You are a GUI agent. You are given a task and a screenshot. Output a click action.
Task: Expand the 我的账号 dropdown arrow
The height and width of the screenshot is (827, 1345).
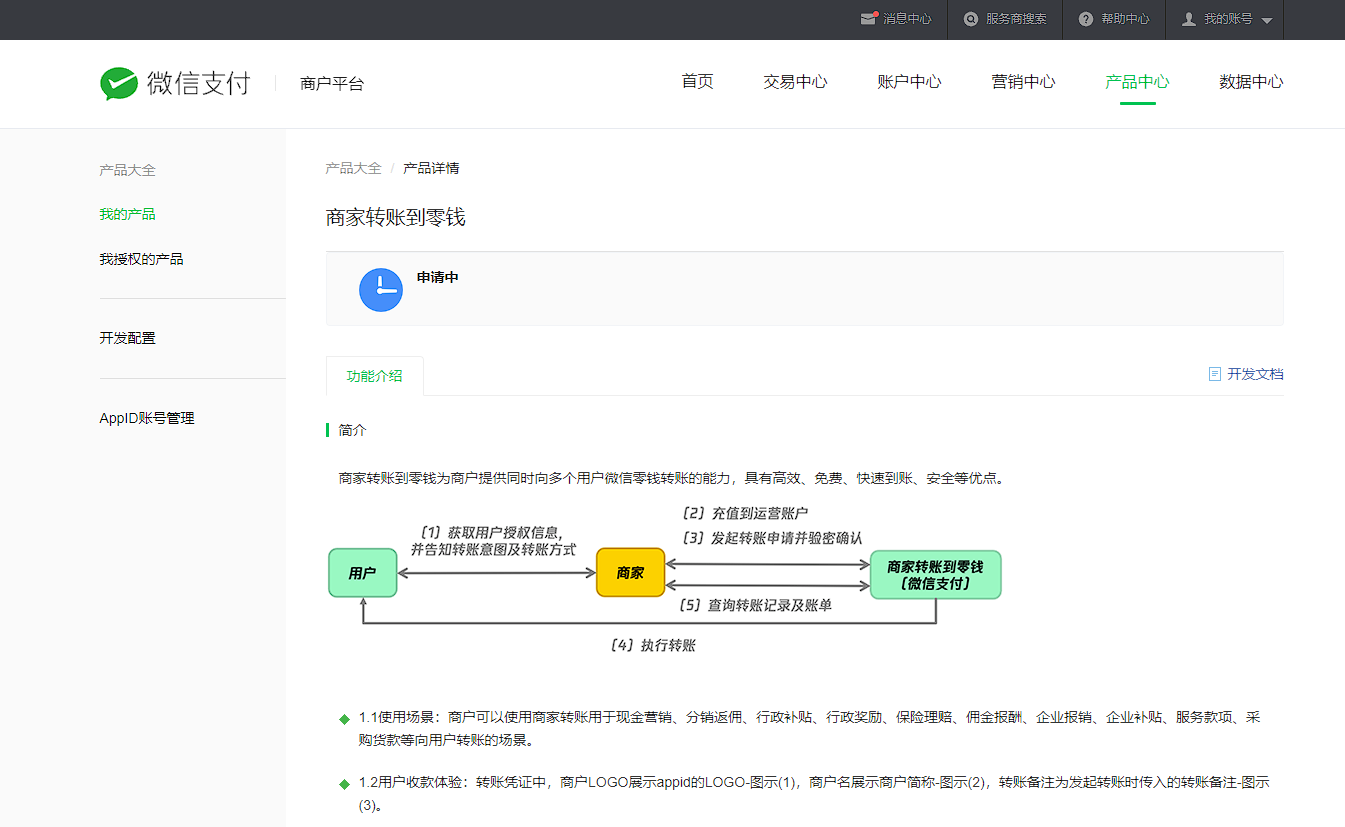[1267, 20]
